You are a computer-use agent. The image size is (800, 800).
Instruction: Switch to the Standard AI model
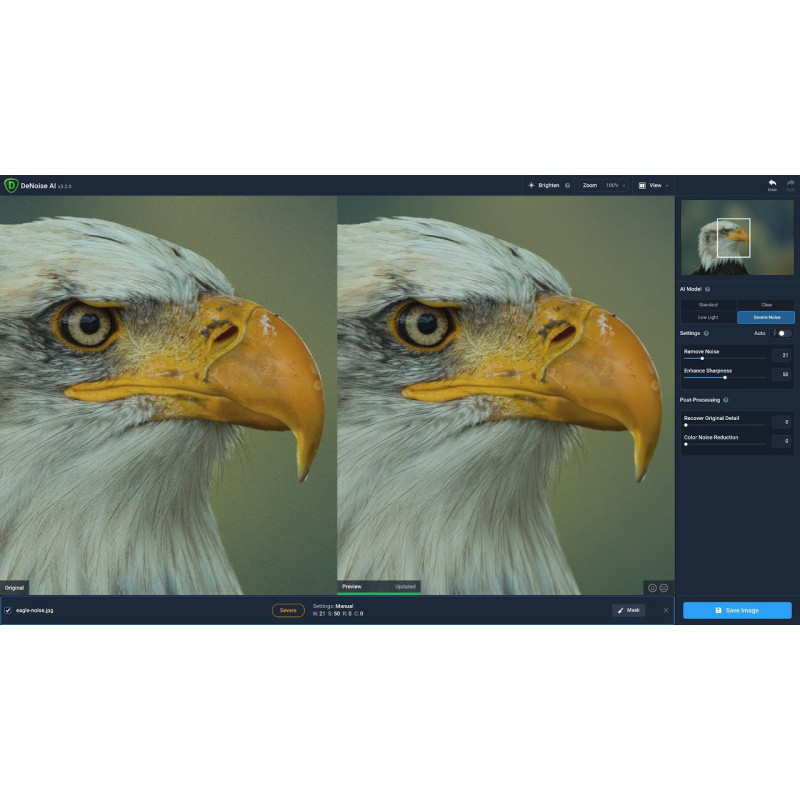tap(708, 304)
